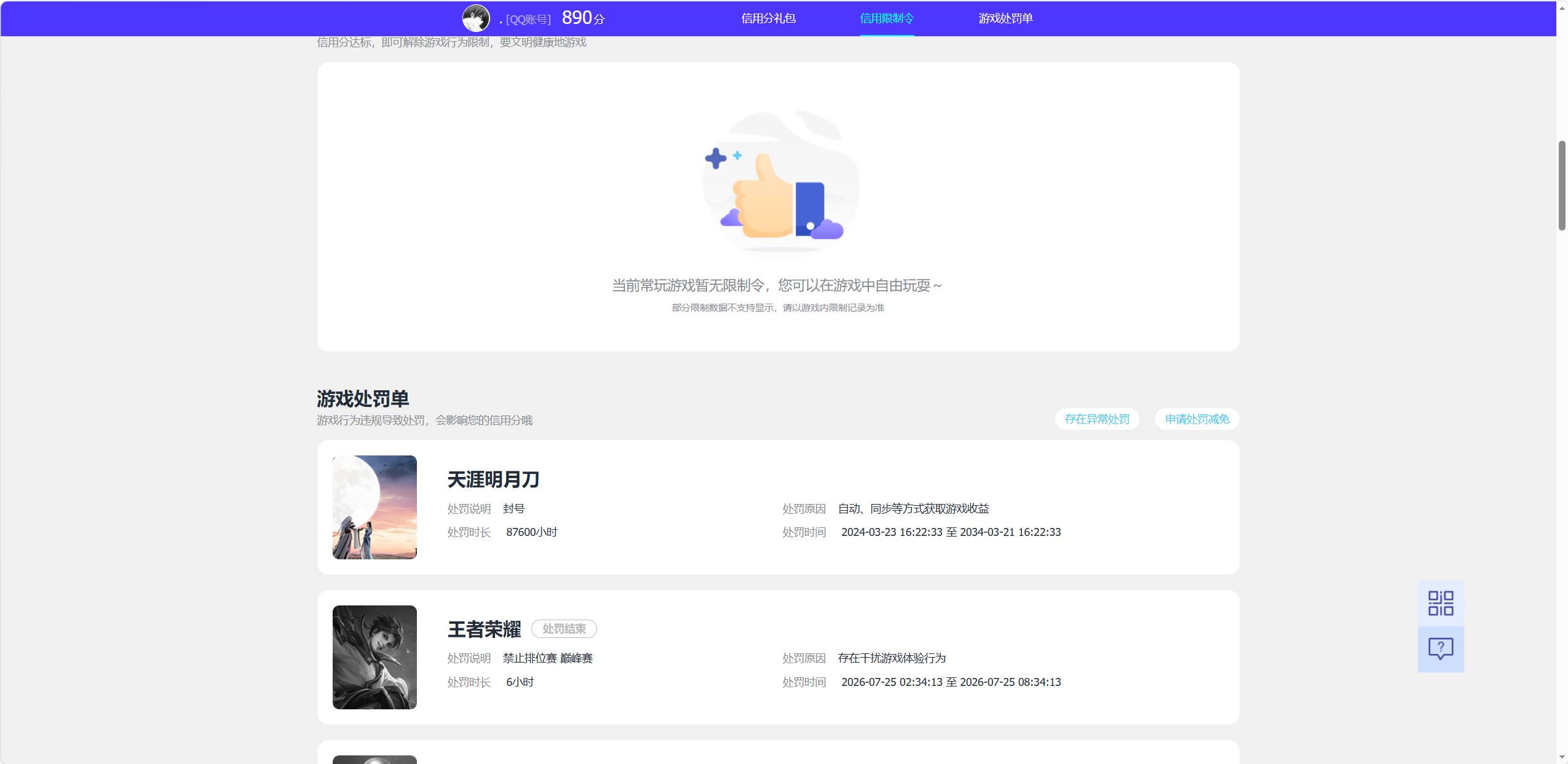The width and height of the screenshot is (1568, 764).
Task: Open the QR code floating icon
Action: click(1440, 603)
